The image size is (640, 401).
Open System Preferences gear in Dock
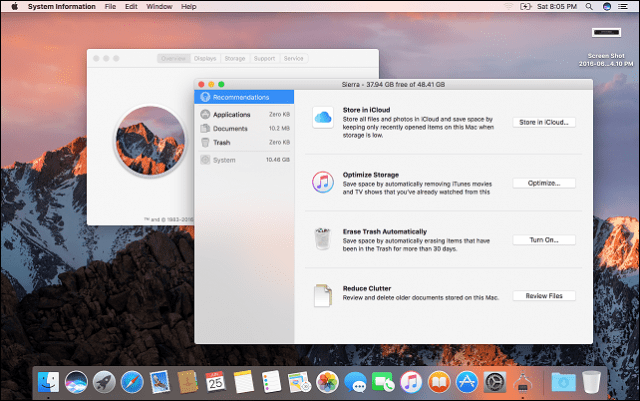pos(495,382)
